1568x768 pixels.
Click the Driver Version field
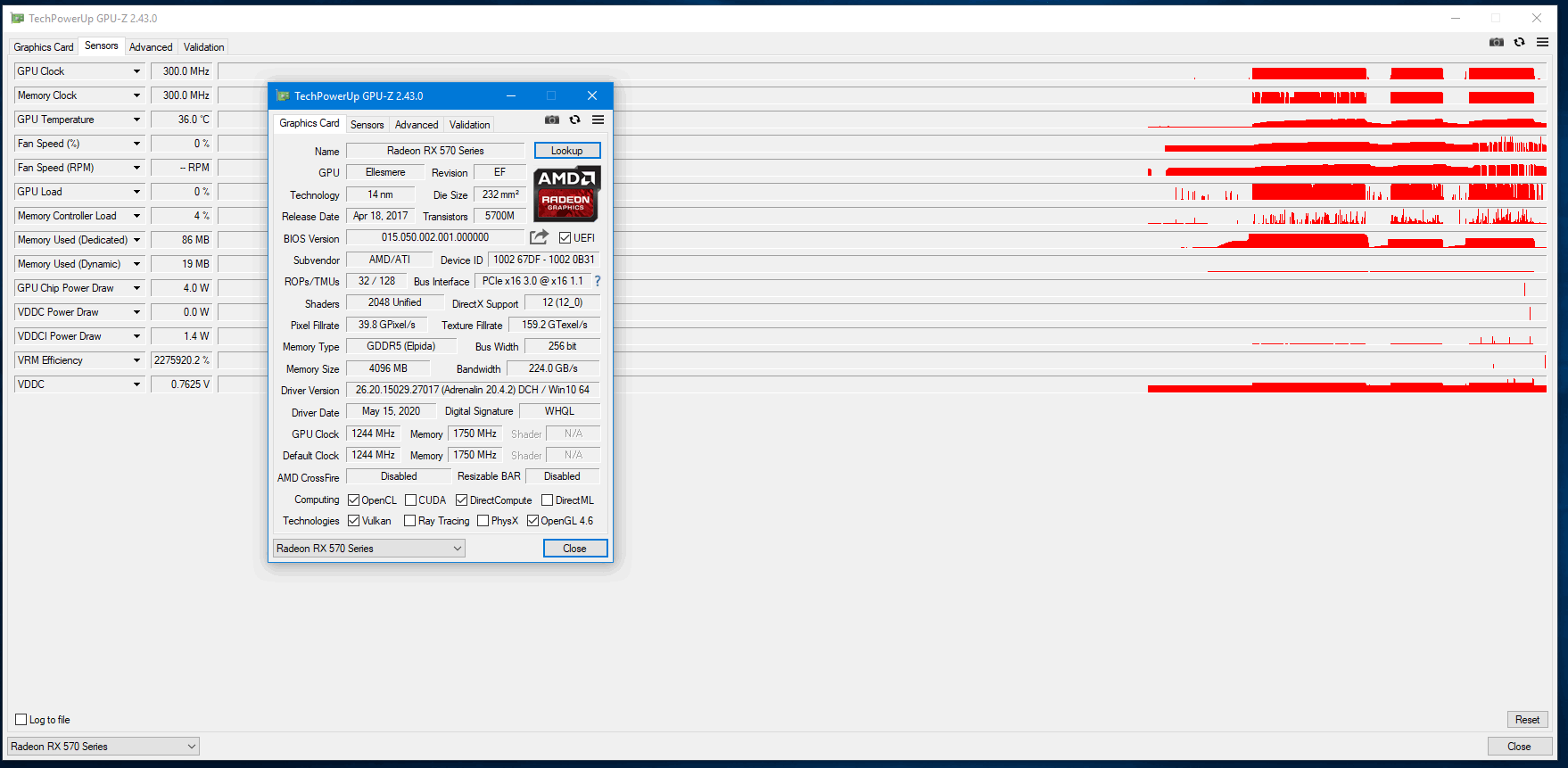click(x=473, y=390)
